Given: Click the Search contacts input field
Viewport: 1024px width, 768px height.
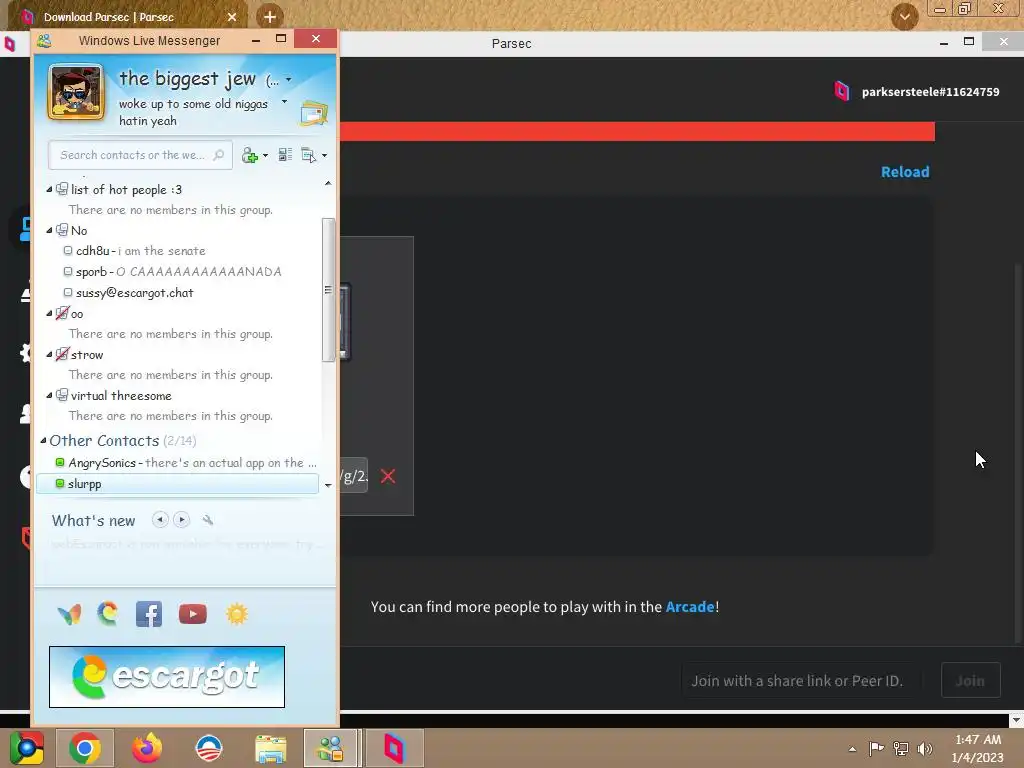Looking at the screenshot, I should 140,155.
